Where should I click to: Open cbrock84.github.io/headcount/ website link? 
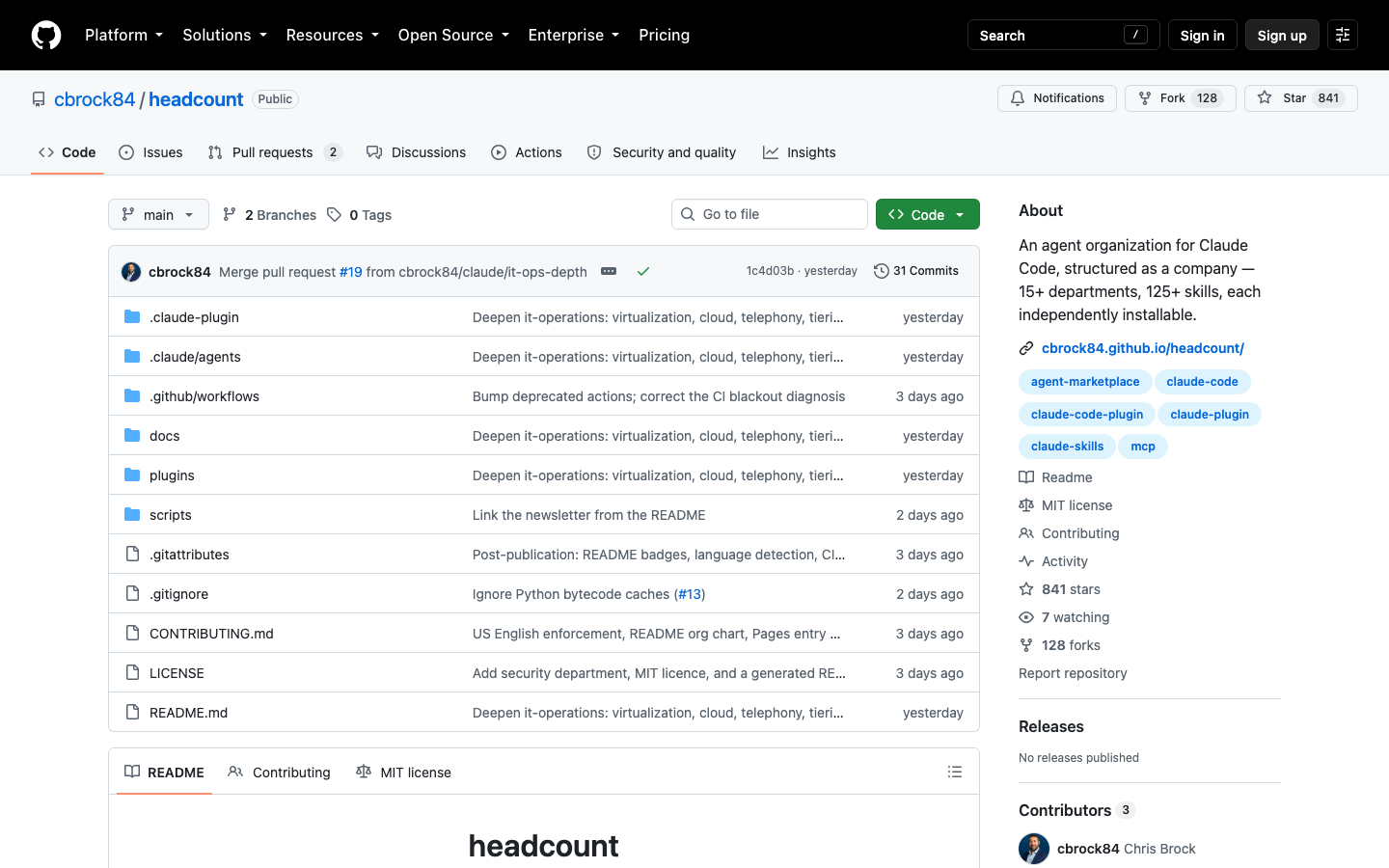(x=1143, y=348)
